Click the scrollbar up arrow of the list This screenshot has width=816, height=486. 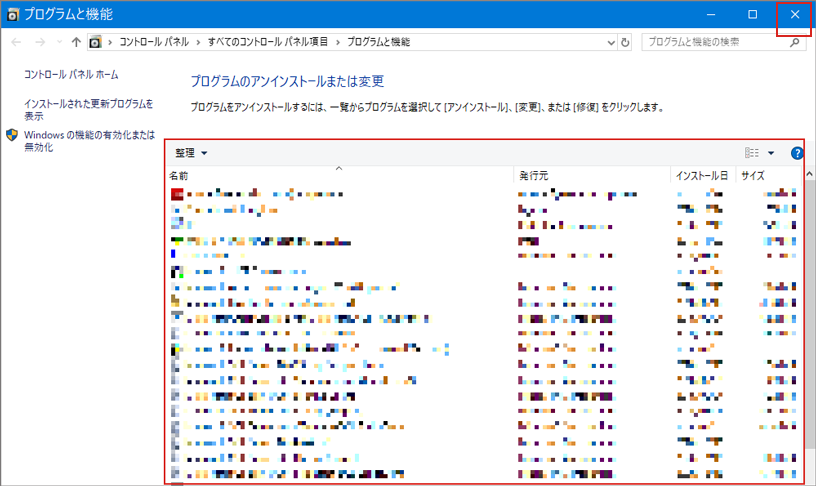(809, 174)
